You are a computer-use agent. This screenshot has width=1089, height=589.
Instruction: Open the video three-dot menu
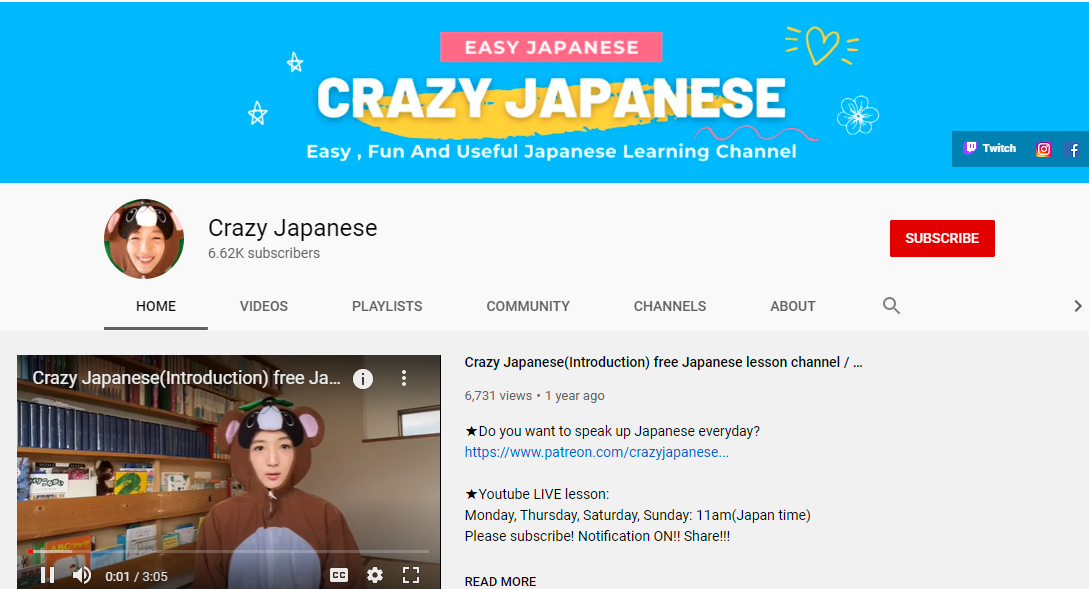404,378
